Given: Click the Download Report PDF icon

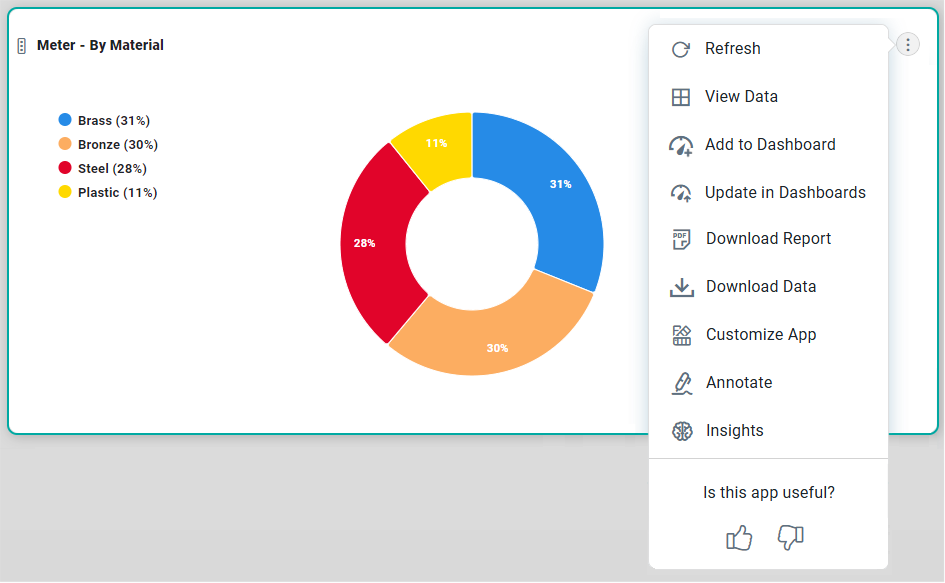Looking at the screenshot, I should coord(681,239).
